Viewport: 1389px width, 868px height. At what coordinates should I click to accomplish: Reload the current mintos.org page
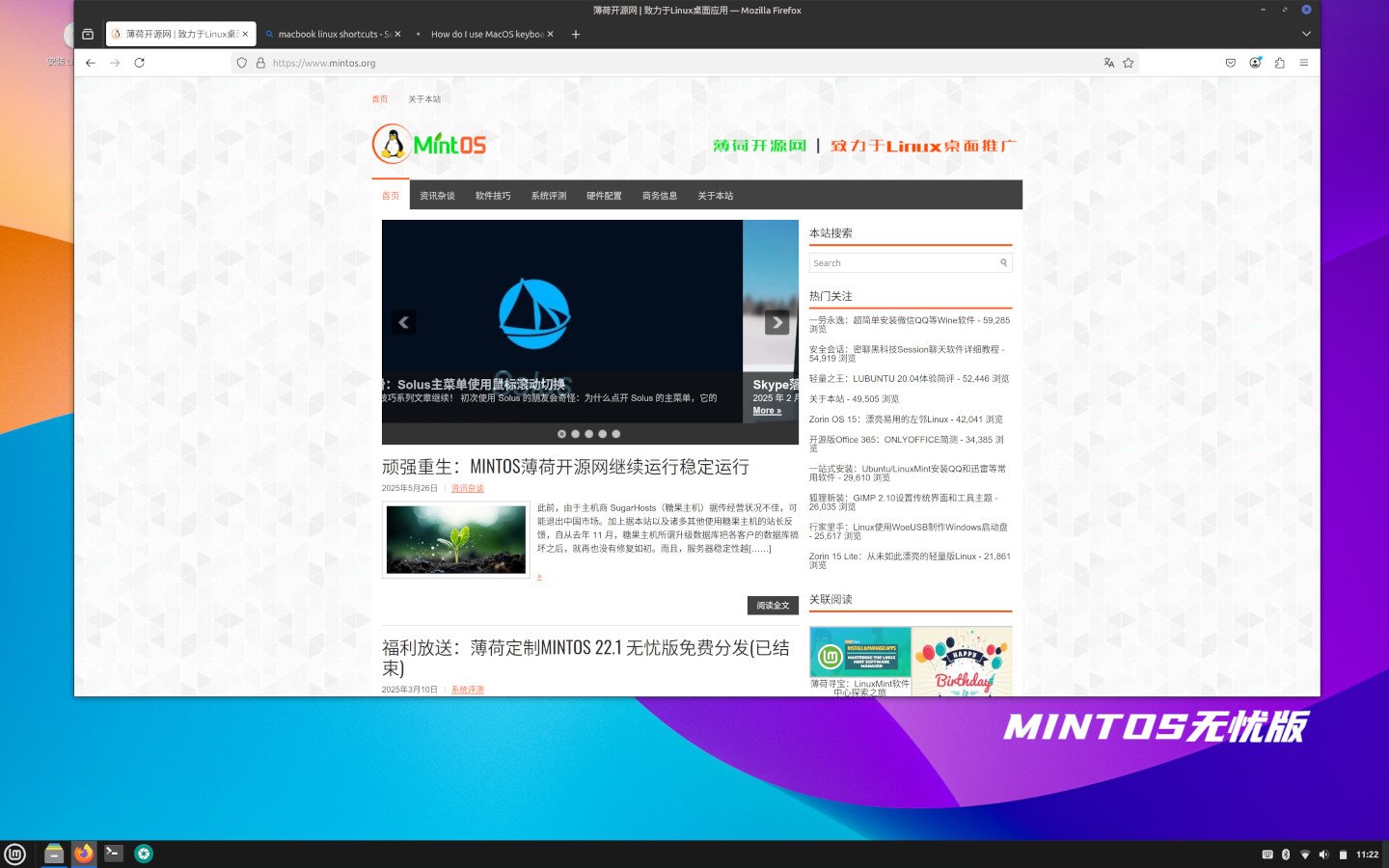(139, 63)
